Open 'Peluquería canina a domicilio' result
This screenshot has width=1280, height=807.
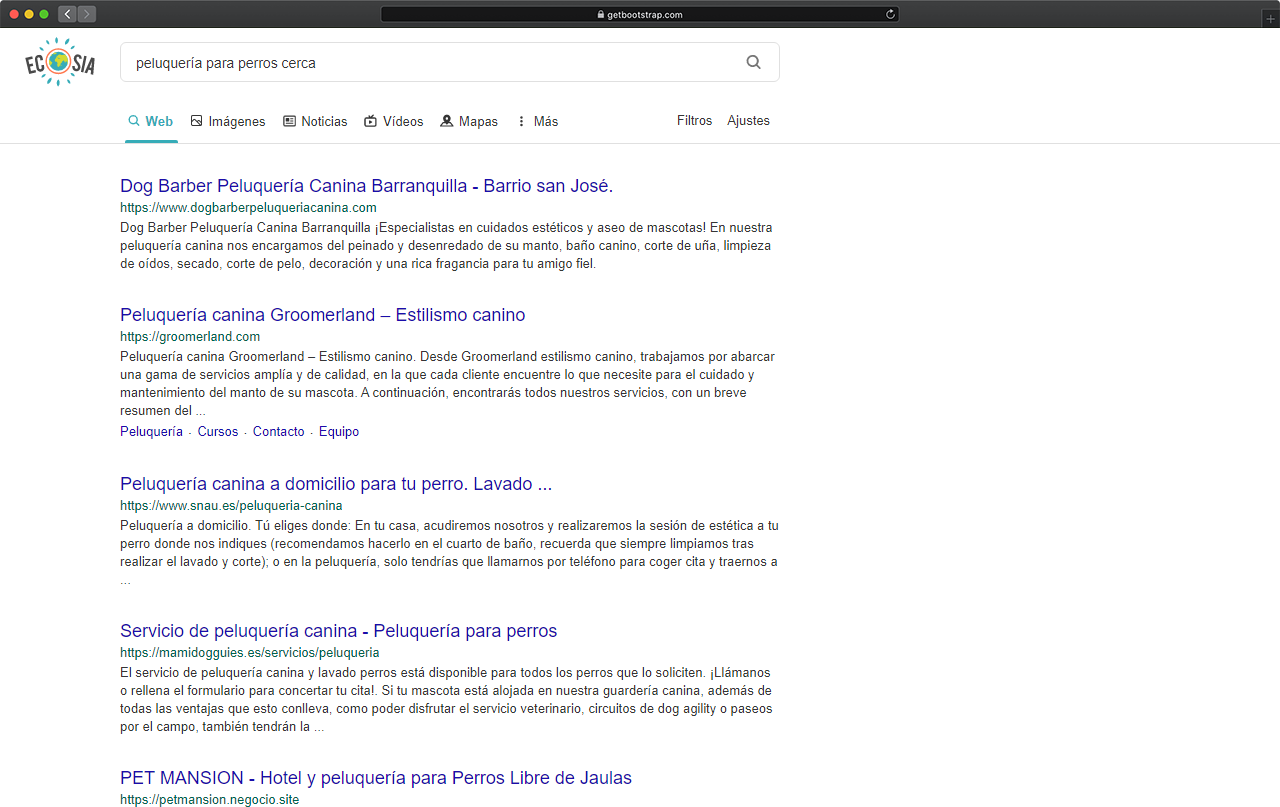coord(336,484)
